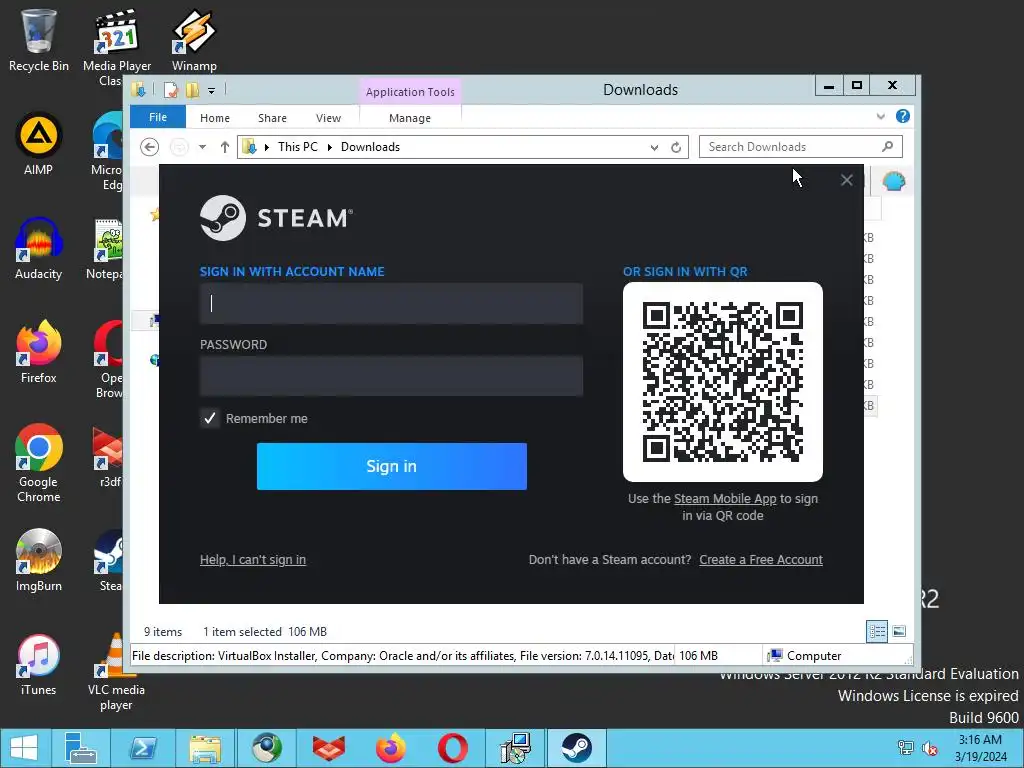This screenshot has height=768, width=1024.
Task: Click the Windows Start button
Action: 24,748
